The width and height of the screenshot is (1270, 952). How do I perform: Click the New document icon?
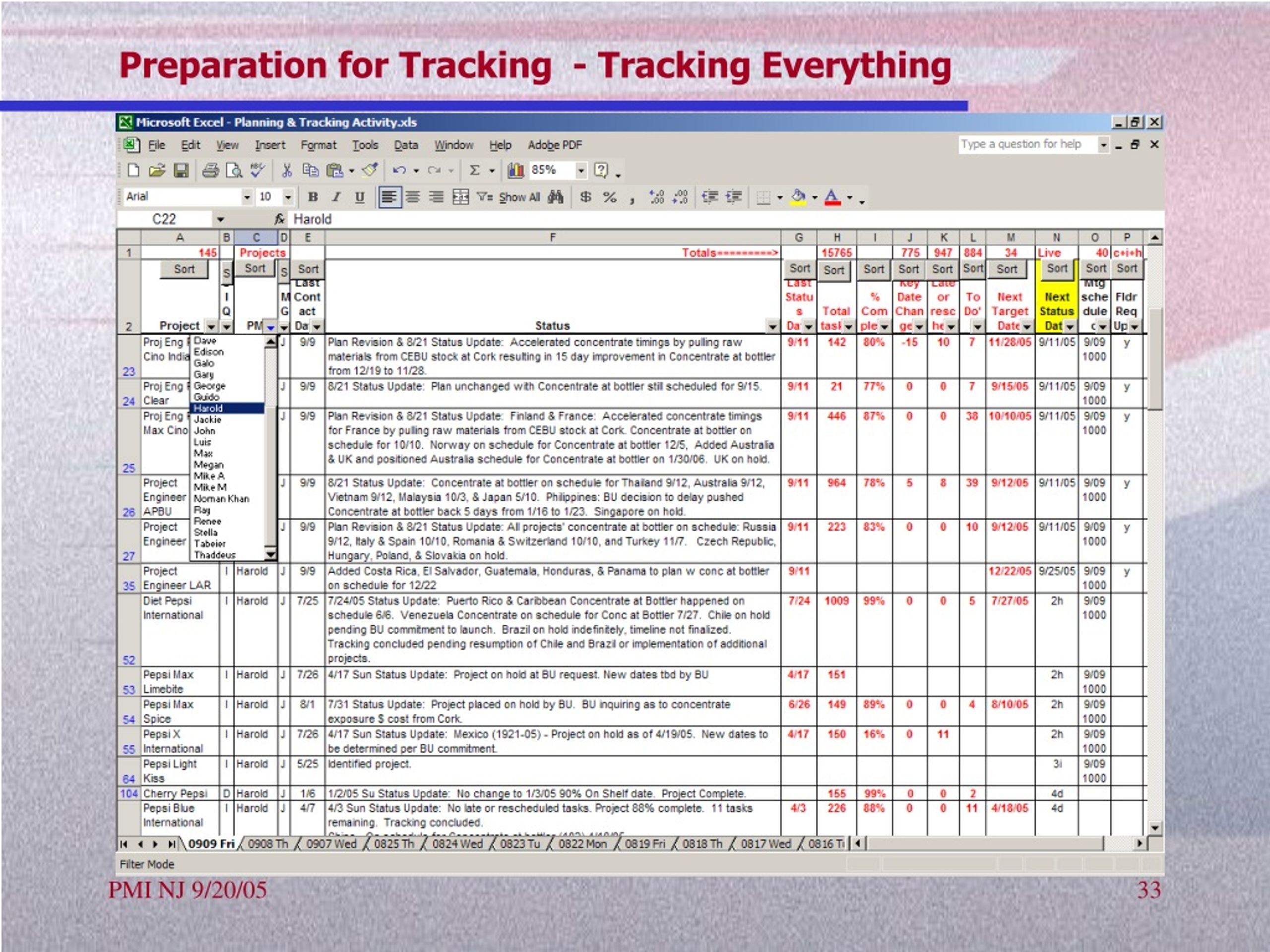click(x=133, y=171)
